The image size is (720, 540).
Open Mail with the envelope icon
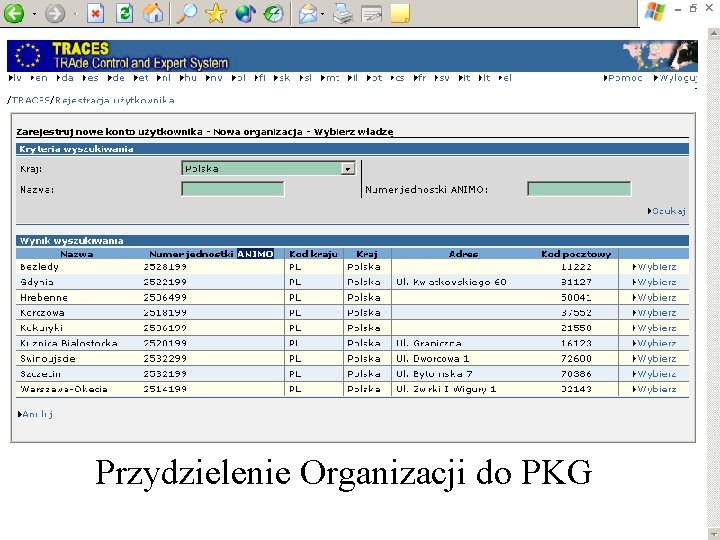coord(308,13)
